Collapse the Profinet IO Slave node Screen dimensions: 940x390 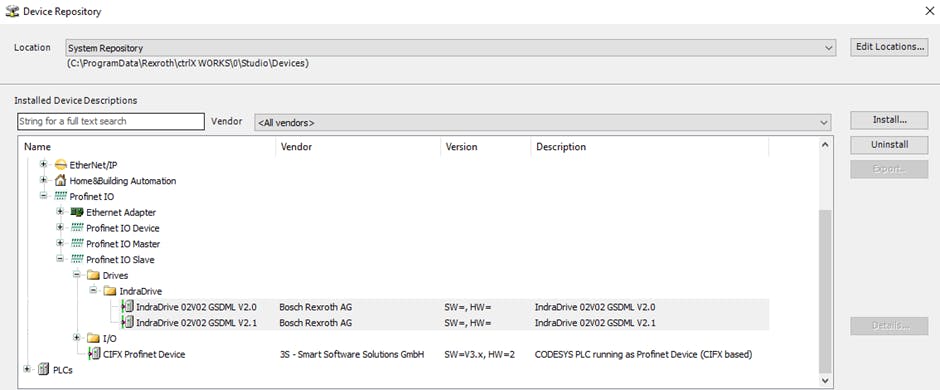click(60, 259)
